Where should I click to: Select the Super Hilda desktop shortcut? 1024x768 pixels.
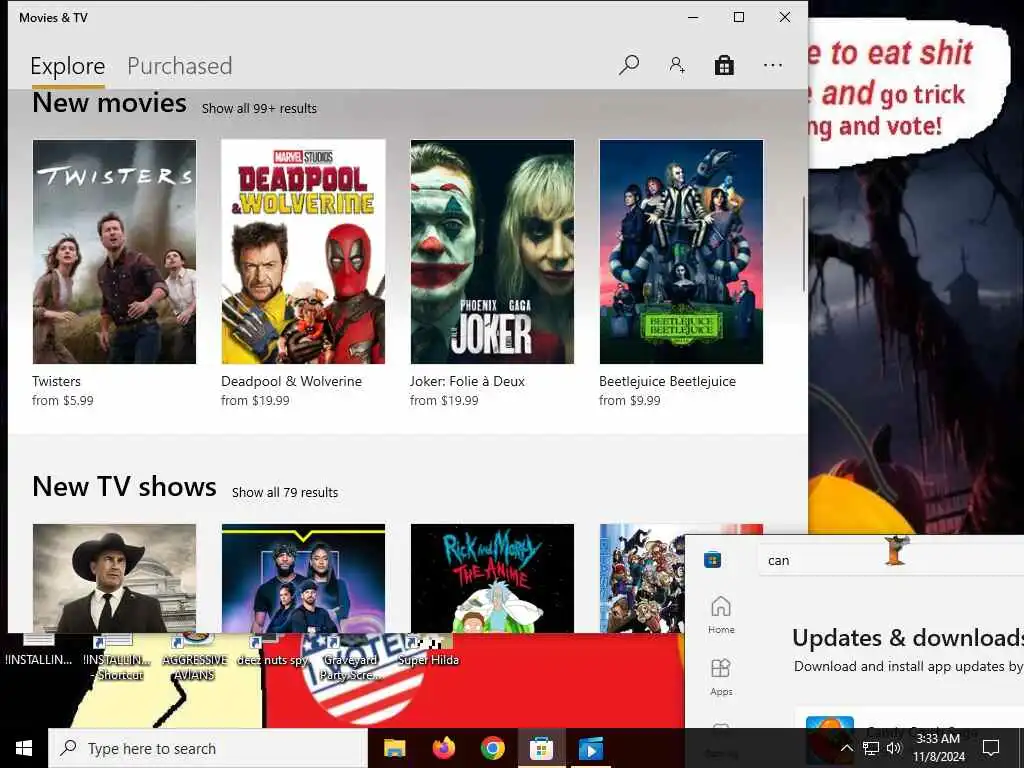tap(428, 652)
